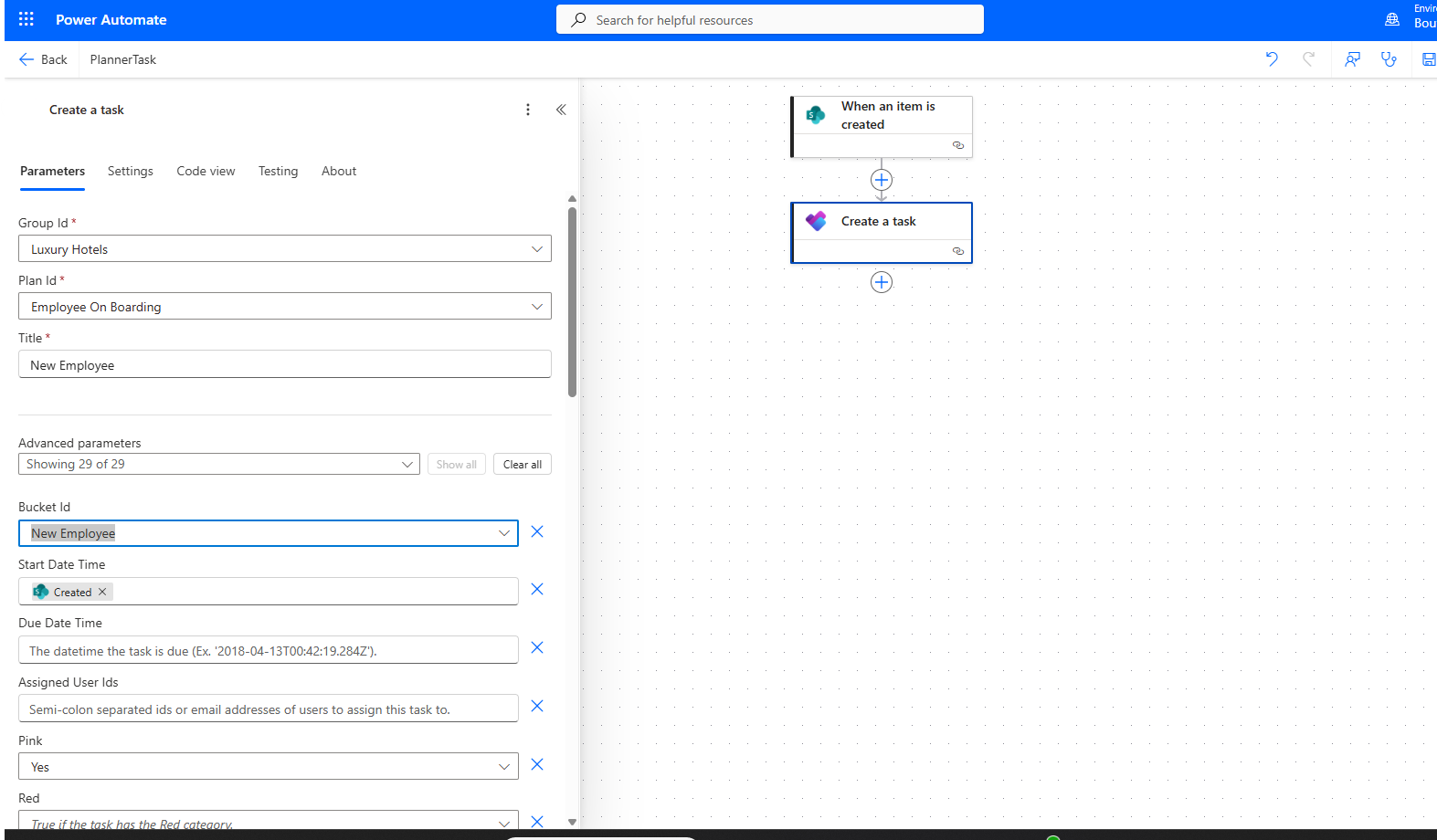Expand the Group Id dropdown
The width and height of the screenshot is (1437, 840).
[537, 248]
